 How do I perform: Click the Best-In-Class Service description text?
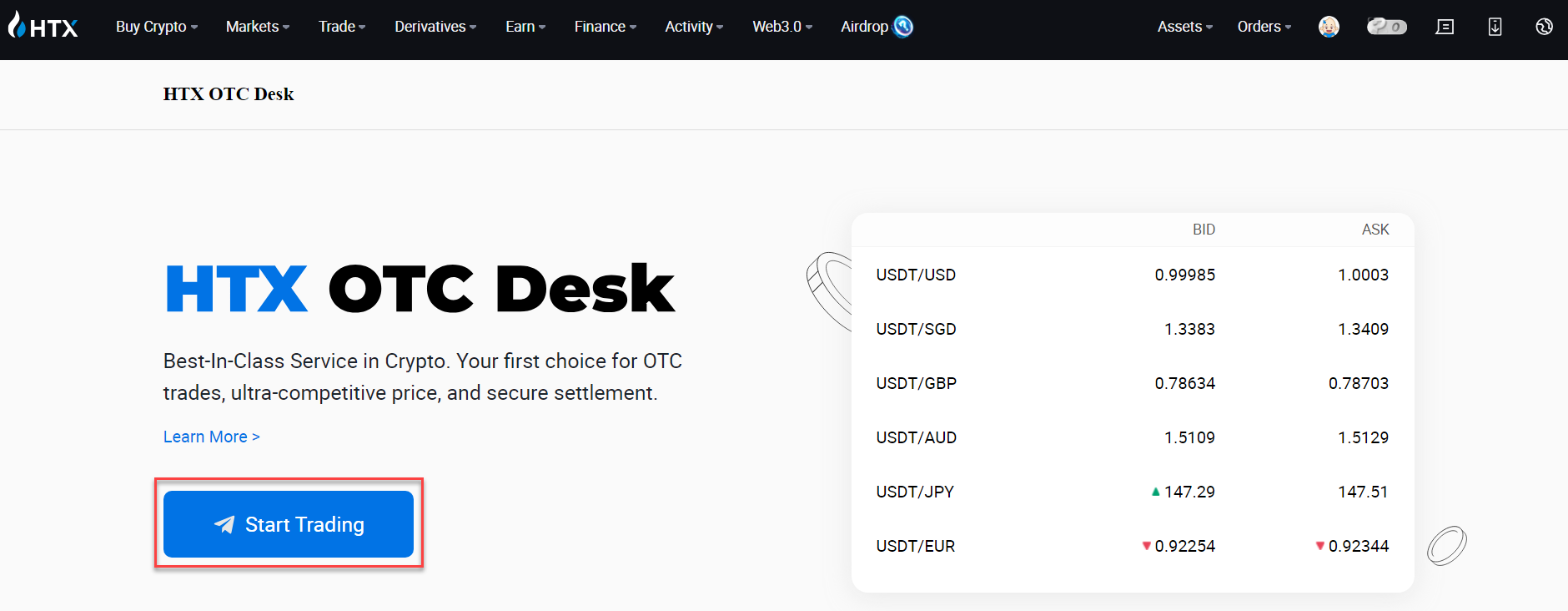[423, 376]
